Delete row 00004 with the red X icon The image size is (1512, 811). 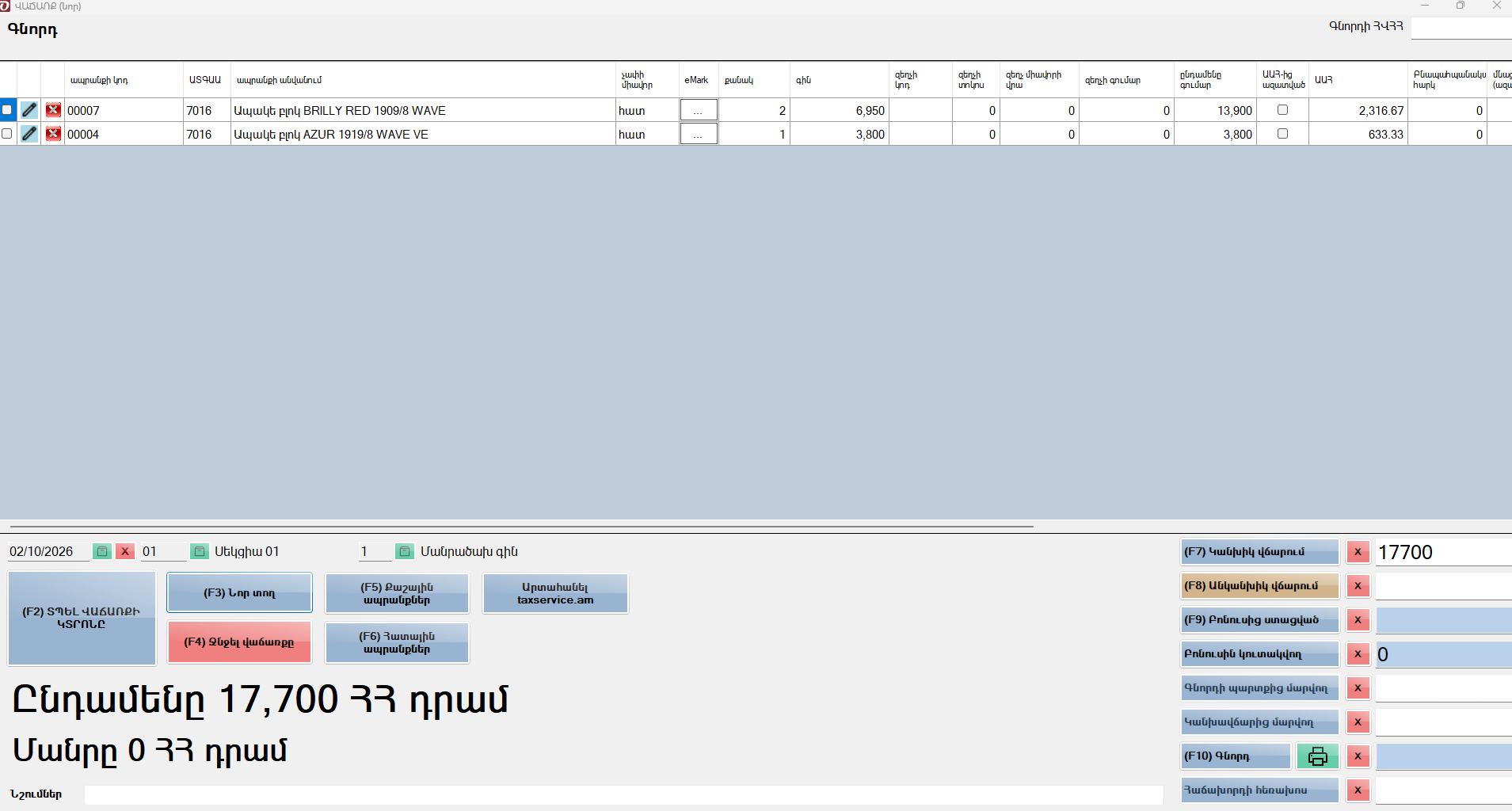coord(53,134)
